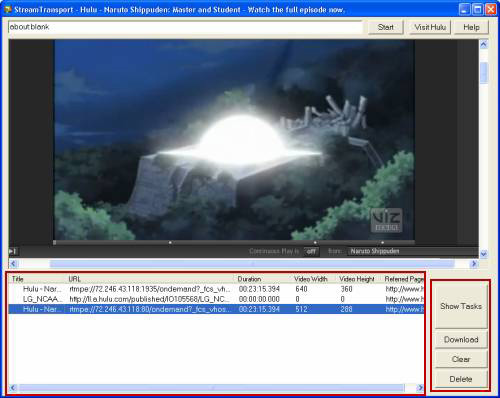This screenshot has height=398, width=500.
Task: Click the Viz Media watermark logo
Action: 386,220
